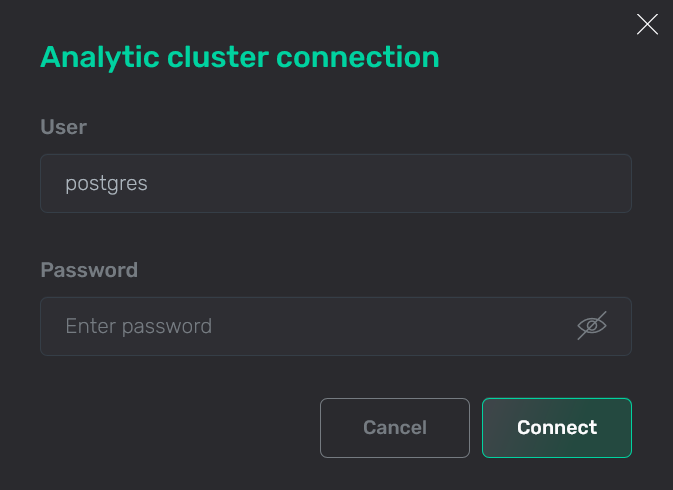Click the Cancel button
Image resolution: width=673 pixels, height=490 pixels.
[x=395, y=428]
